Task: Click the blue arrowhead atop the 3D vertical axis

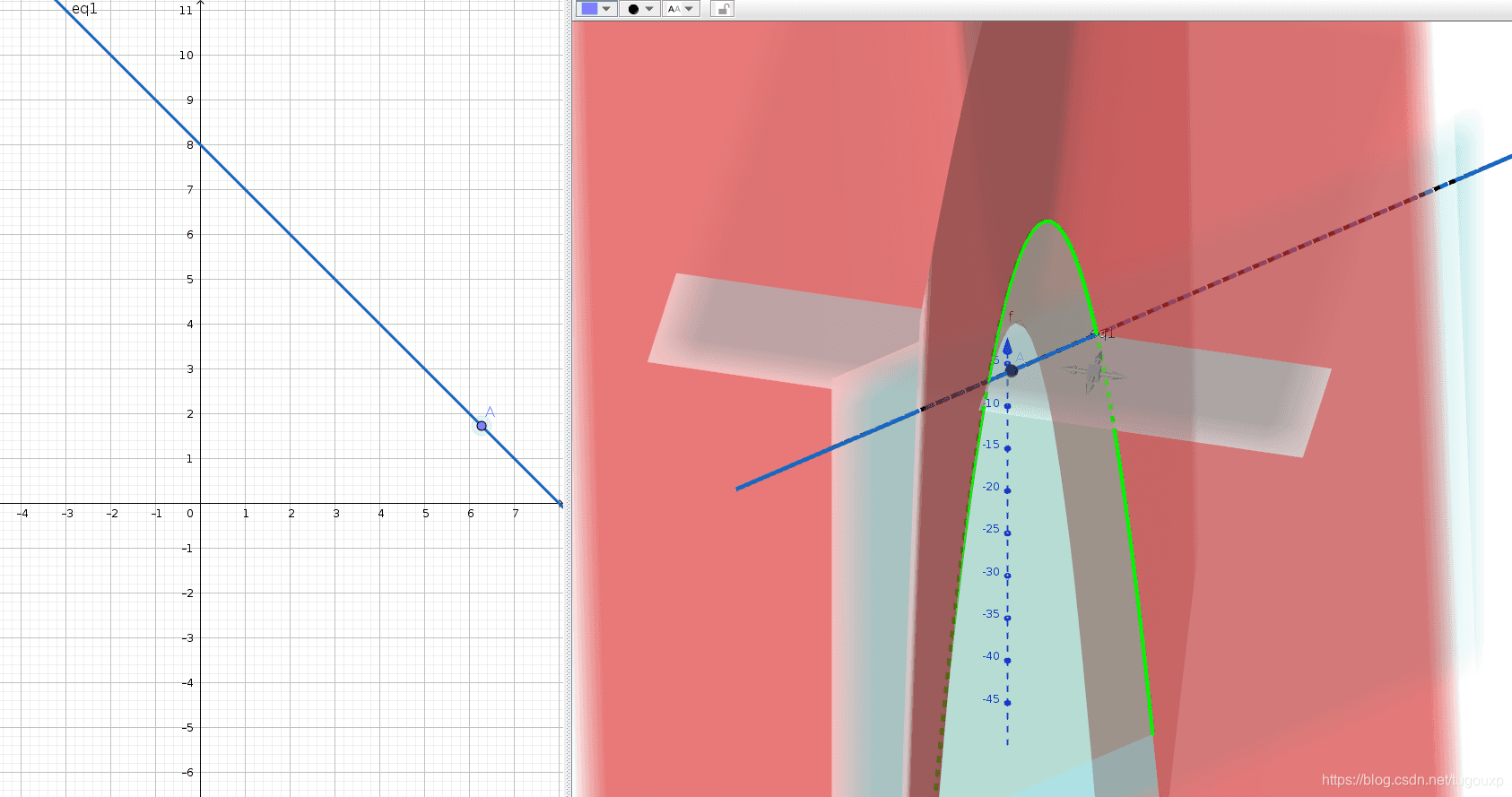Action: coord(1007,346)
